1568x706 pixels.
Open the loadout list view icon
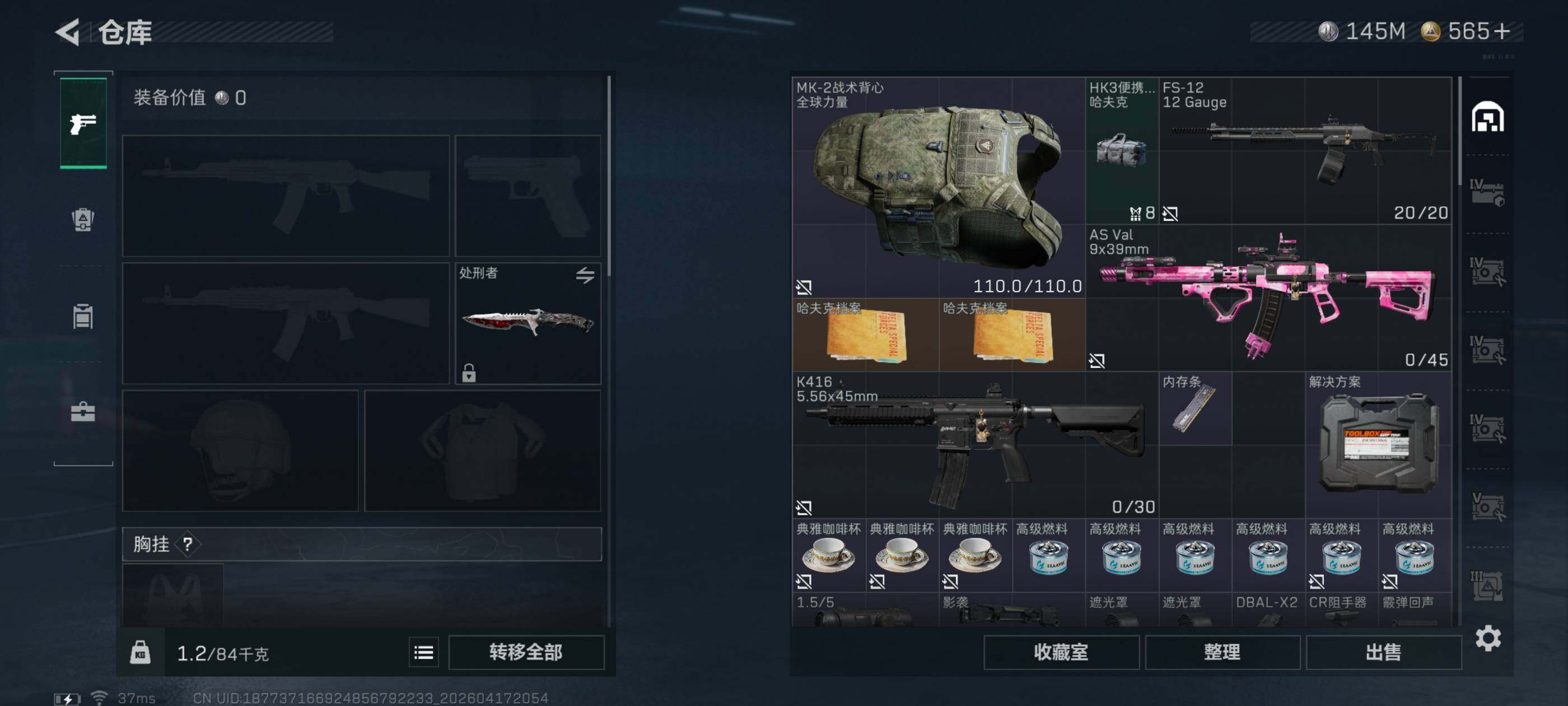424,652
